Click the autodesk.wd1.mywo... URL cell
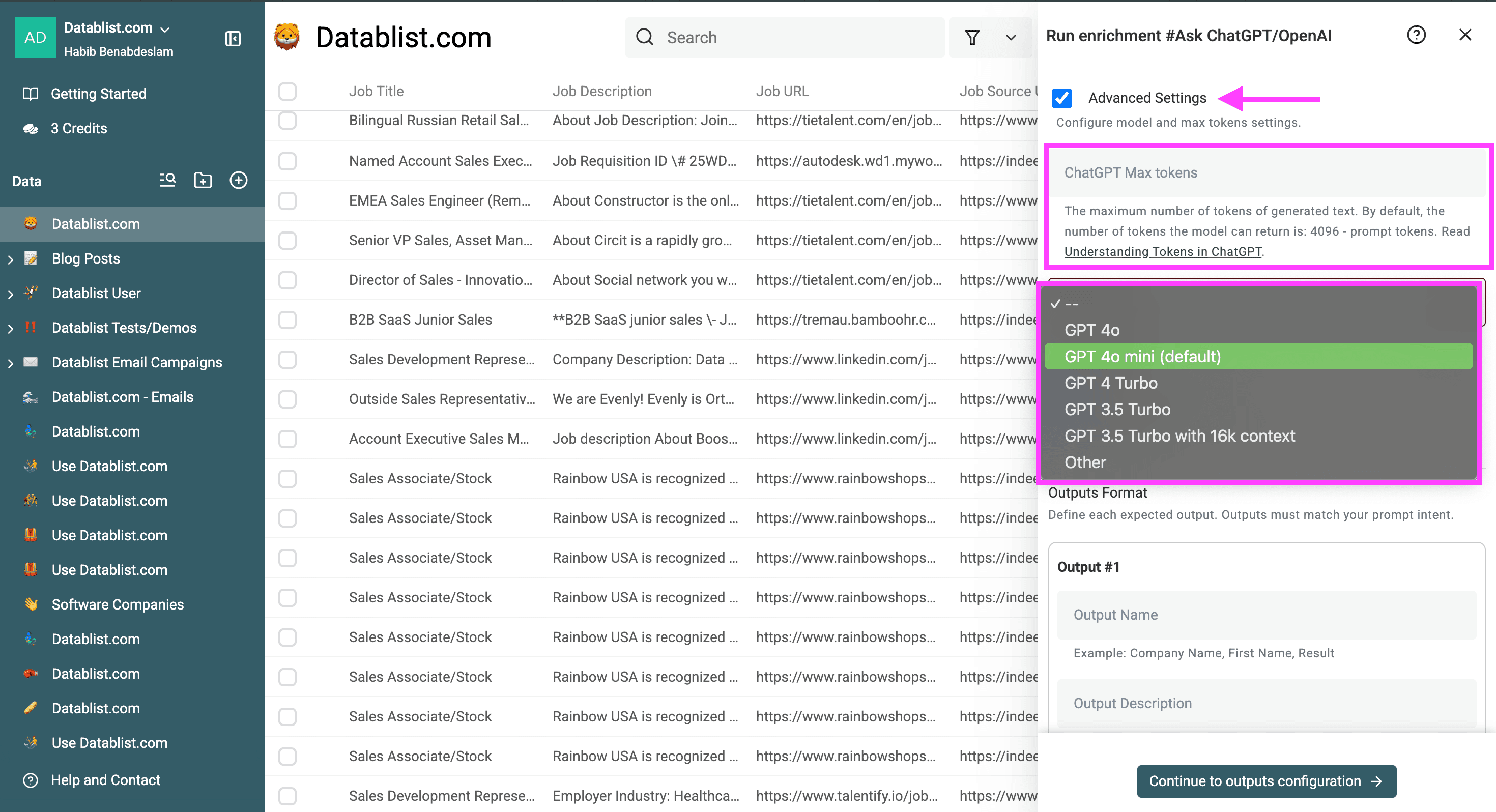This screenshot has height=812, width=1496. coord(848,161)
